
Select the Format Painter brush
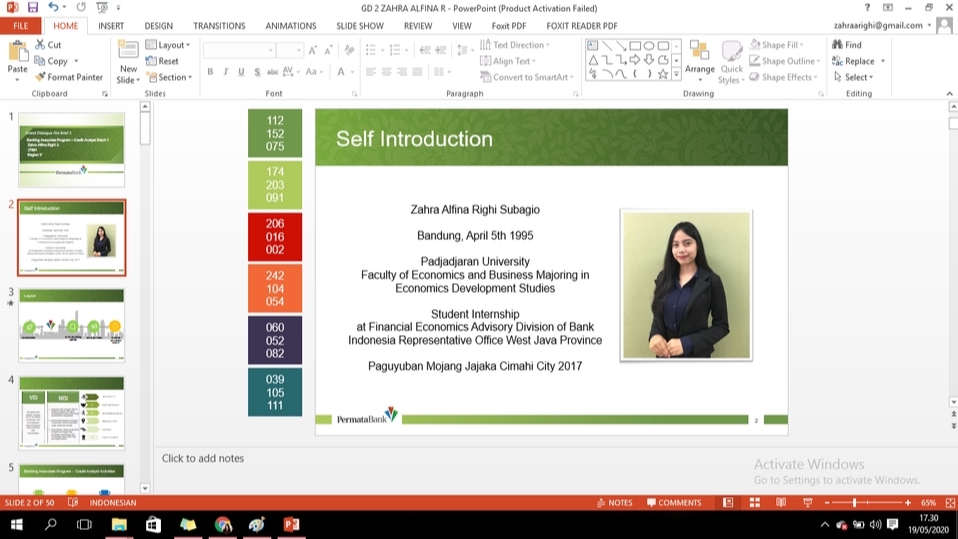point(68,77)
